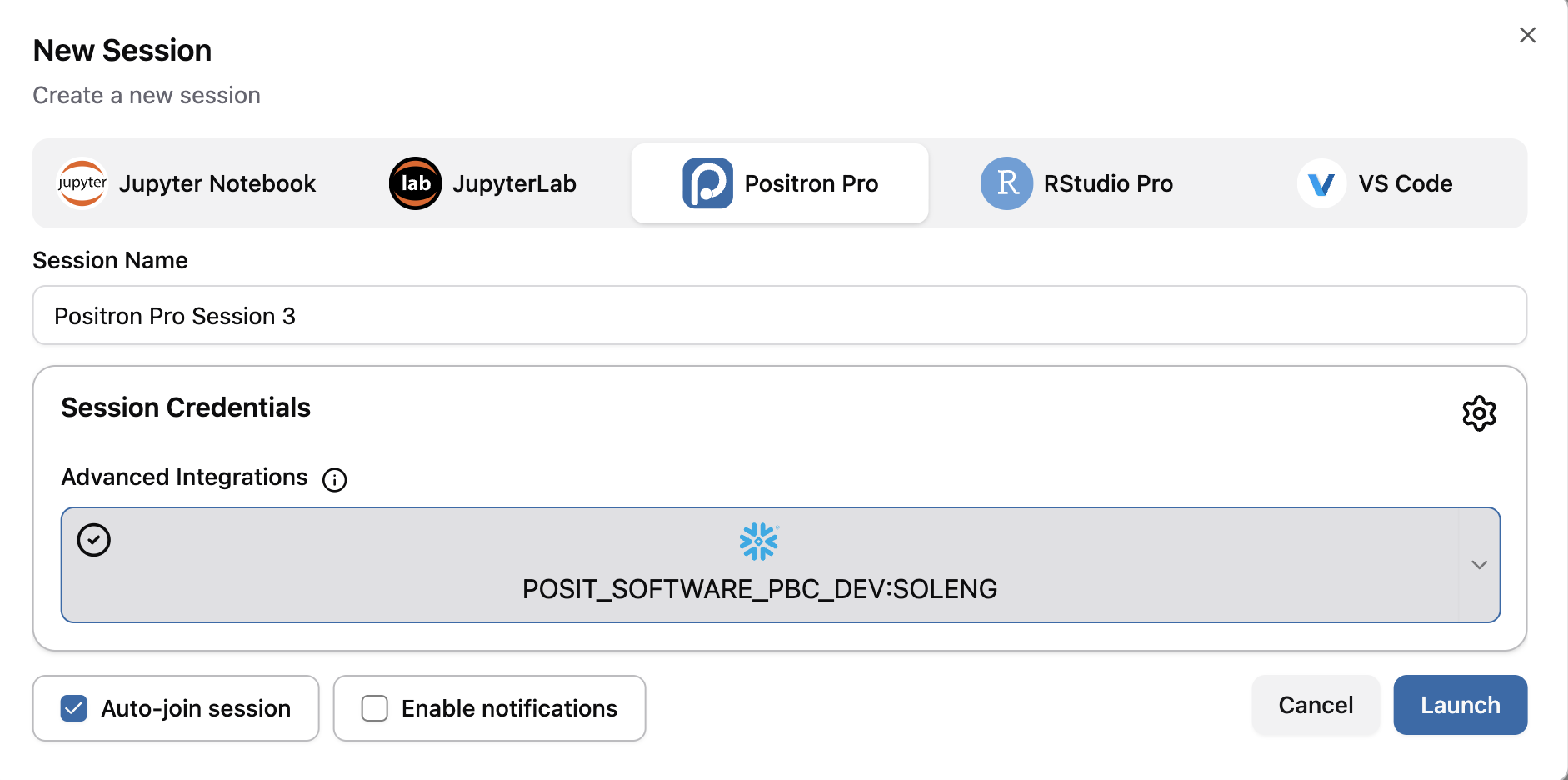Open the POSIT_SOFTWARE_PBC_DEV:SOLENG combo box
The width and height of the screenshot is (1568, 780).
point(759,588)
